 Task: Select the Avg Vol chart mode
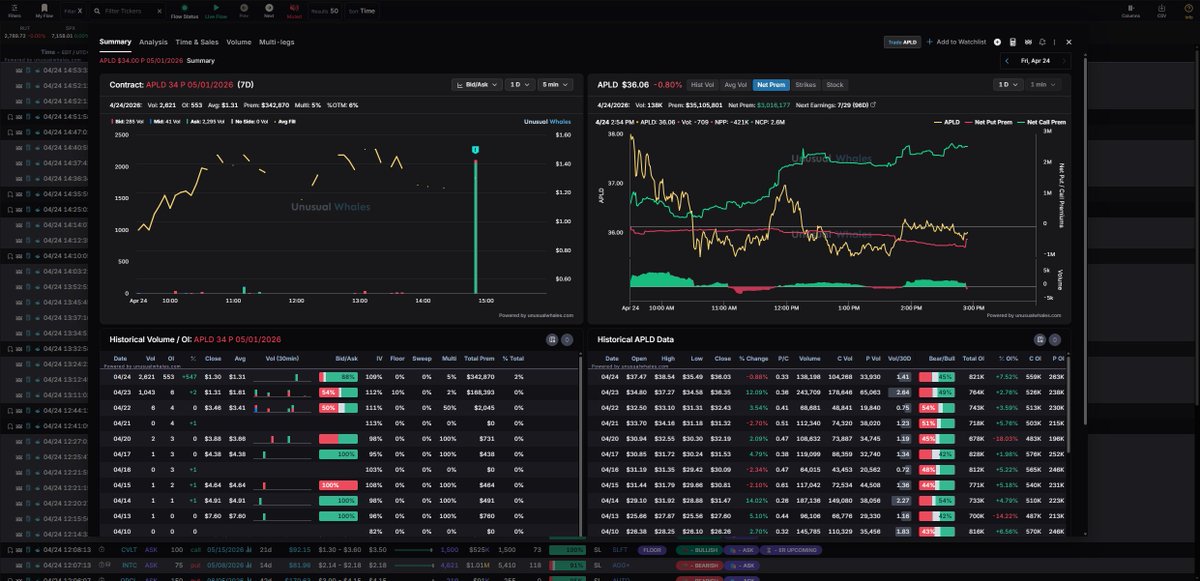(736, 85)
